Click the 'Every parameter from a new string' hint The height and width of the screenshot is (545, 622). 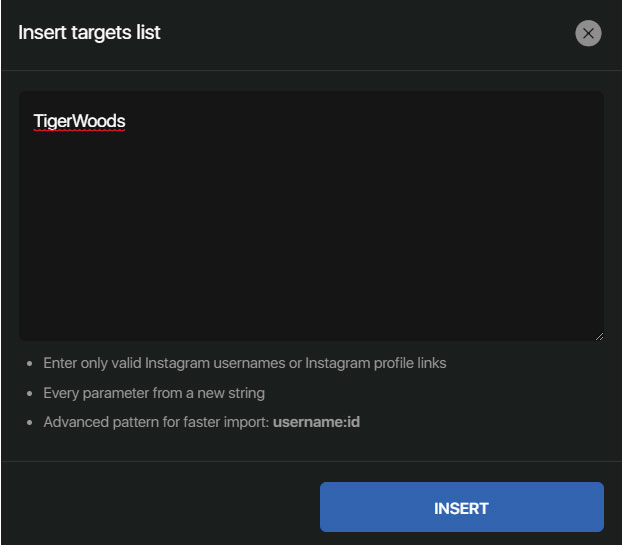tap(153, 393)
